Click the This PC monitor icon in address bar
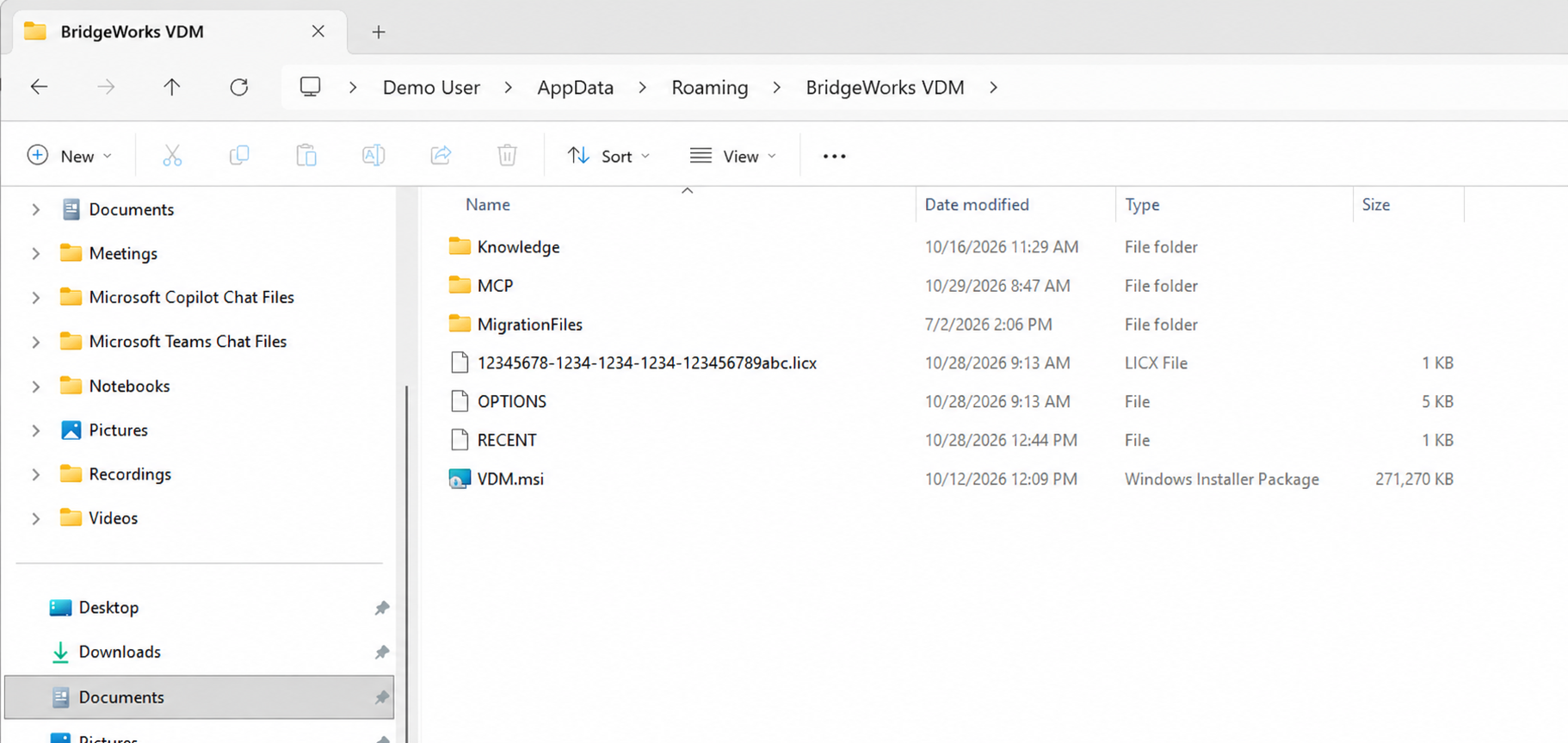The image size is (1568, 743). 310,87
